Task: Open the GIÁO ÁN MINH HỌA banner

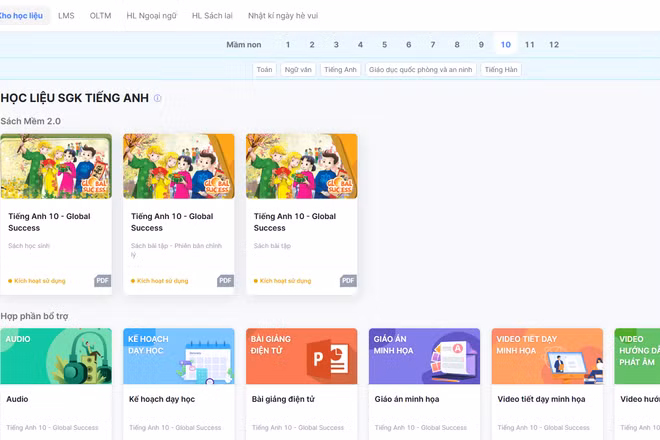Action: point(424,356)
